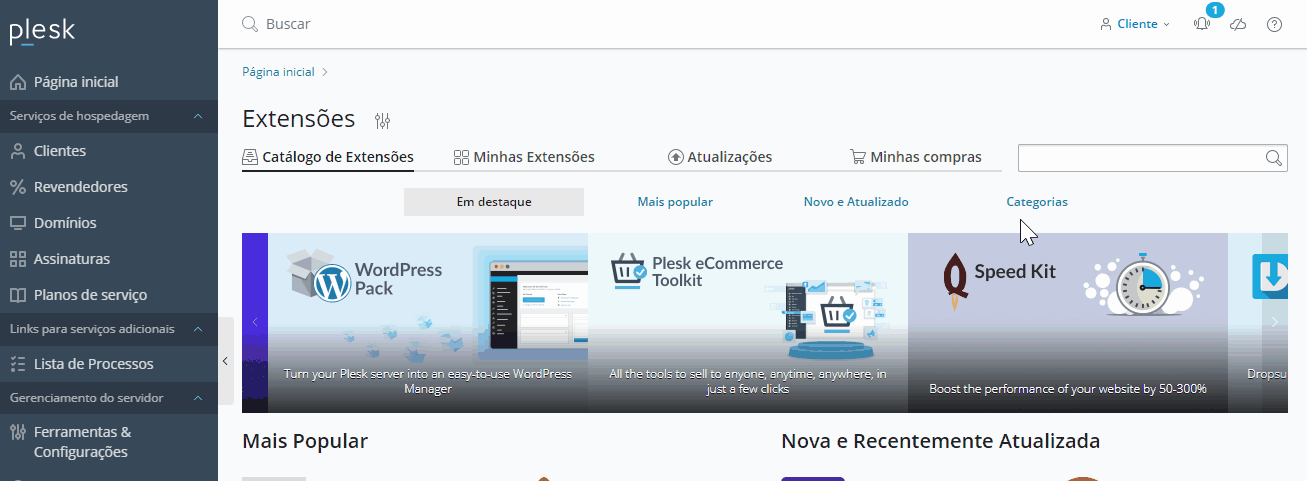Click the Planos de serviço book icon
The width and height of the screenshot is (1307, 481).
pyautogui.click(x=17, y=295)
